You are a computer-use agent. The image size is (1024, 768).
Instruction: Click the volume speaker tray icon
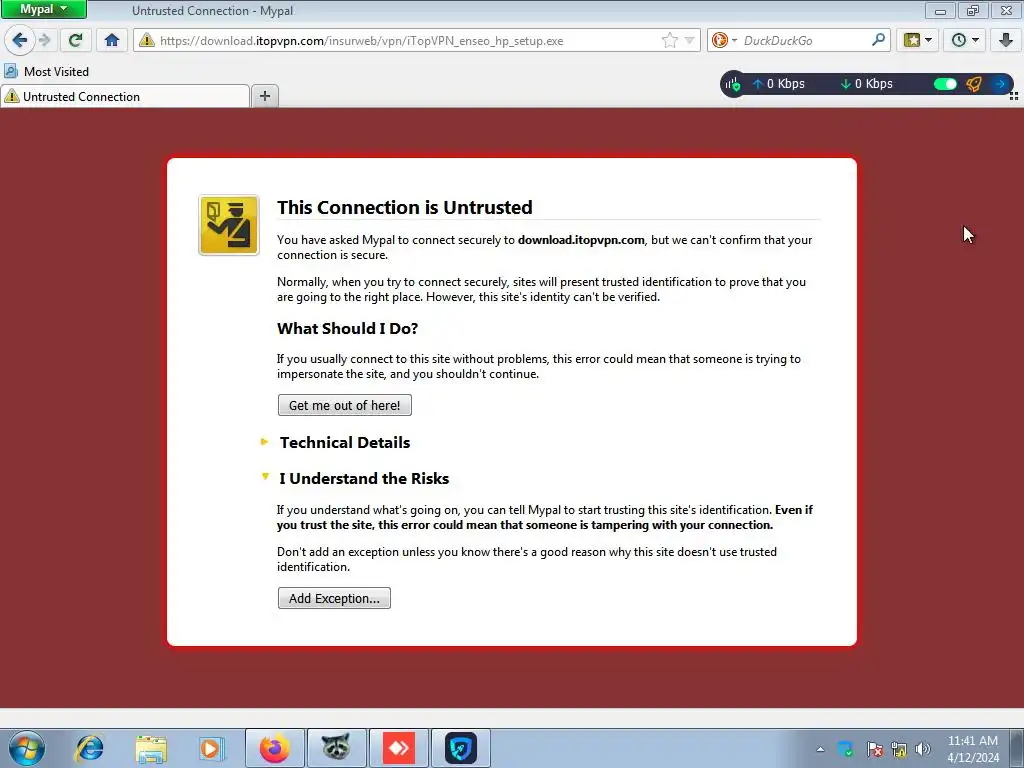(923, 749)
